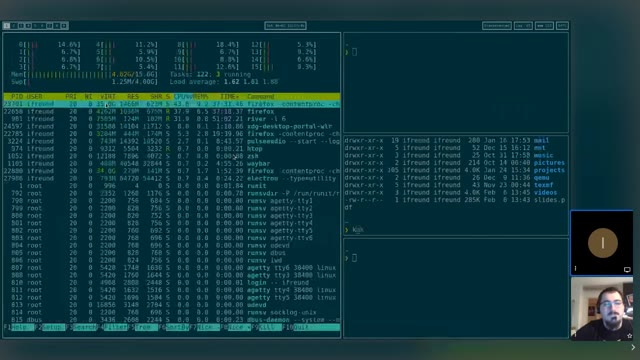
Task: Select the login -- ifreund process row
Action: click(x=171, y=282)
